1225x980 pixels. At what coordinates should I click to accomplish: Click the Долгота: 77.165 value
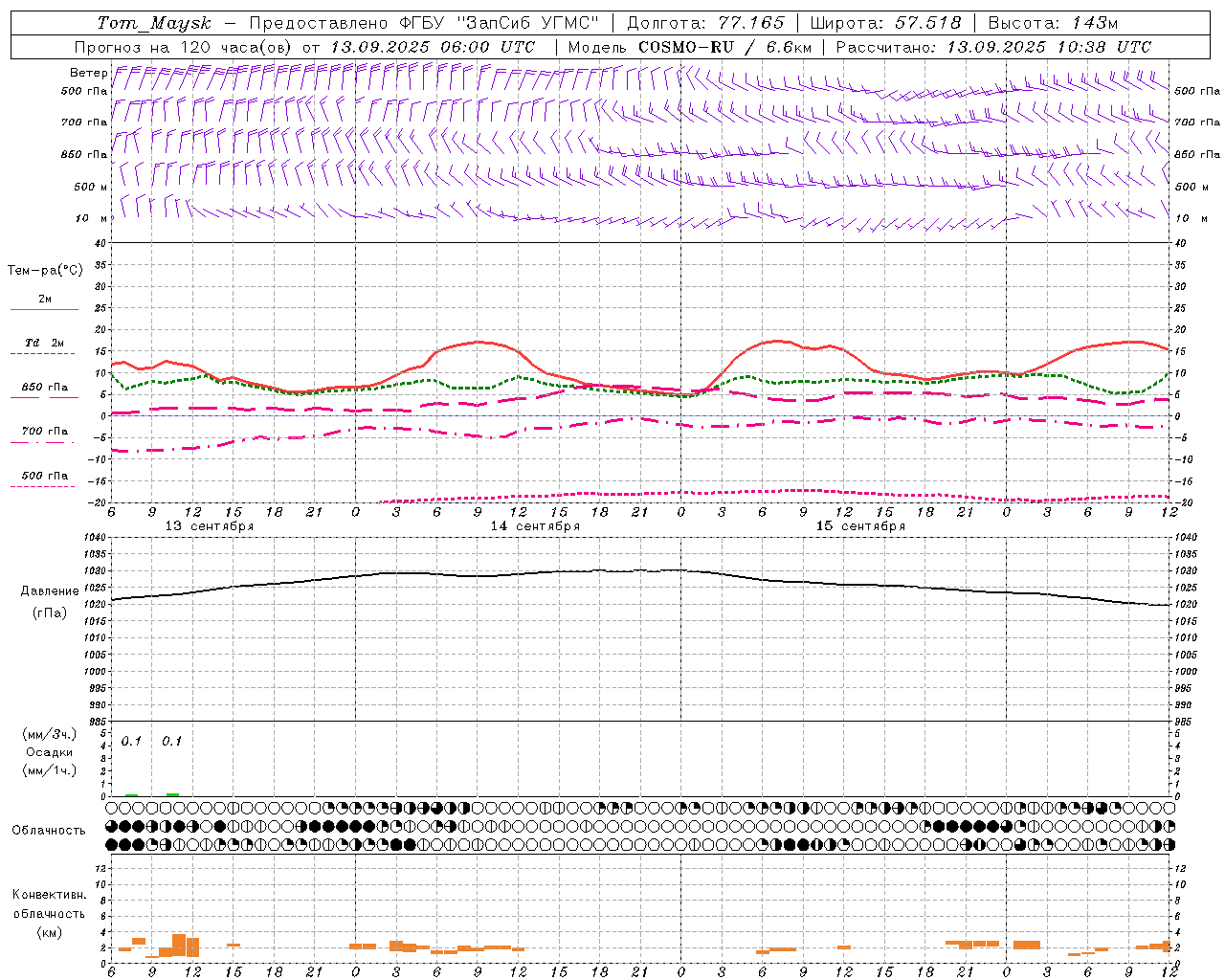(x=705, y=23)
